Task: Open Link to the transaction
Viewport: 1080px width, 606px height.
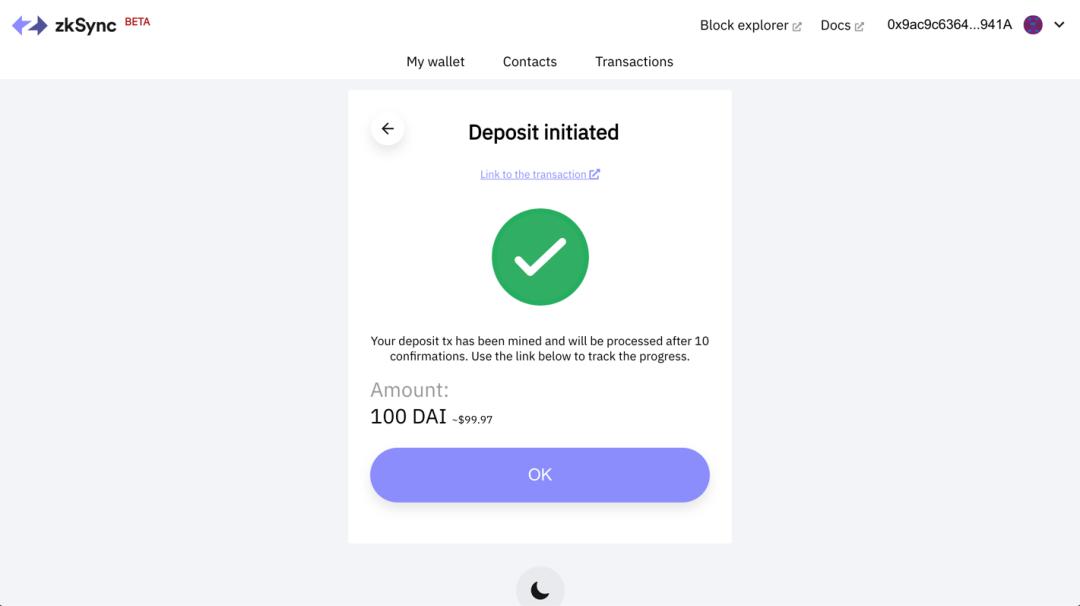Action: (x=533, y=174)
